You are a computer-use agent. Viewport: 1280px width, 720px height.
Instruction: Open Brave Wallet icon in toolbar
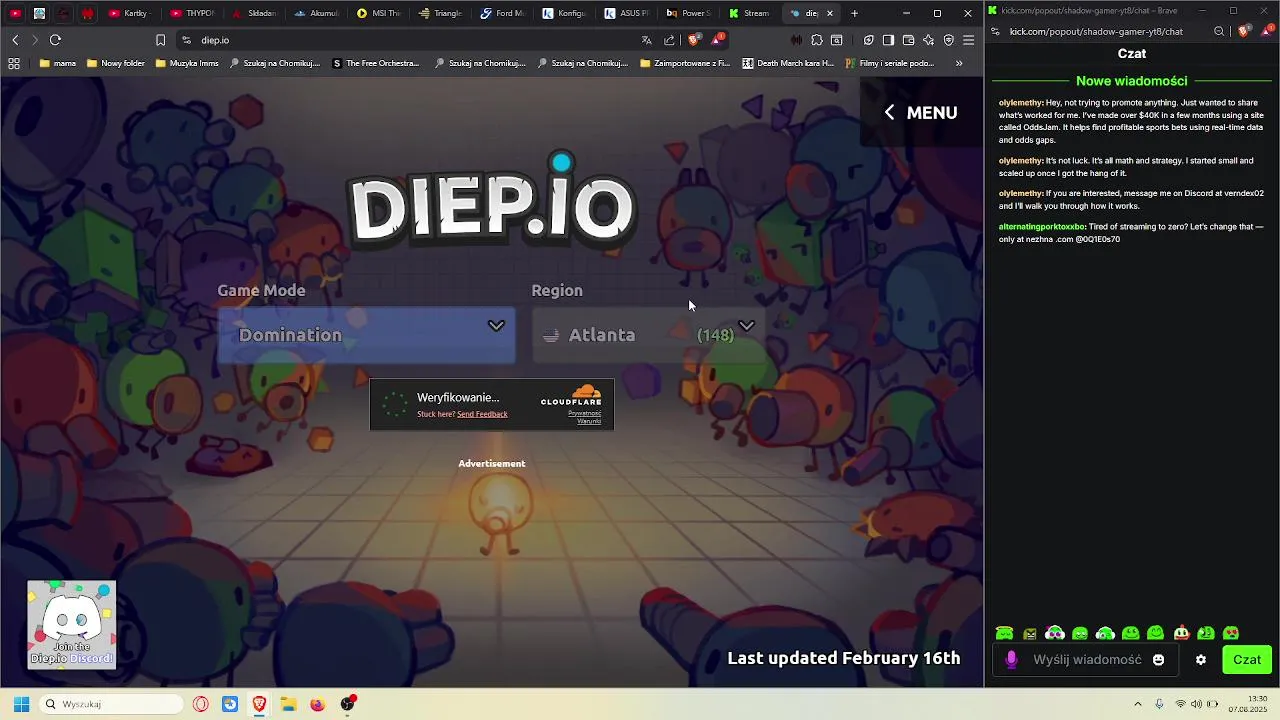(x=908, y=40)
